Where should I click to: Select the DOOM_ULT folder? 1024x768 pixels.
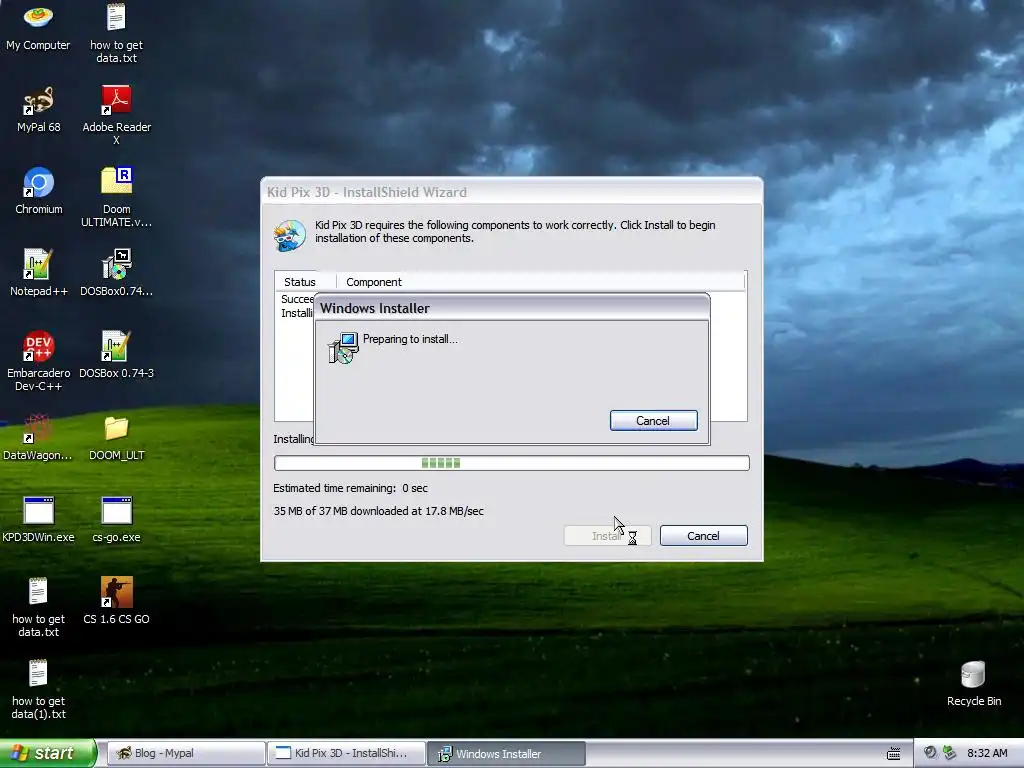(x=116, y=438)
